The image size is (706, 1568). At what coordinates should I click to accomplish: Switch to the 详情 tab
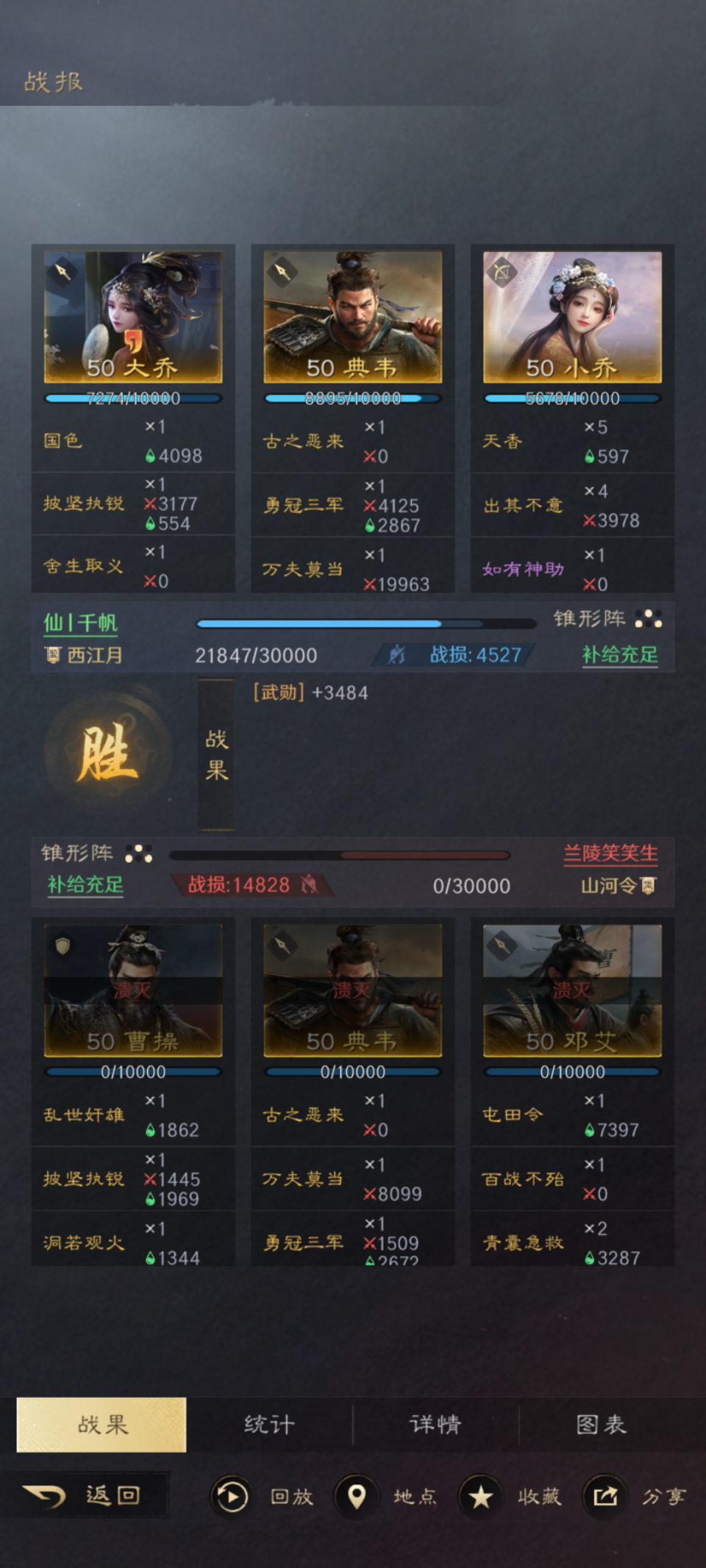pos(435,1425)
